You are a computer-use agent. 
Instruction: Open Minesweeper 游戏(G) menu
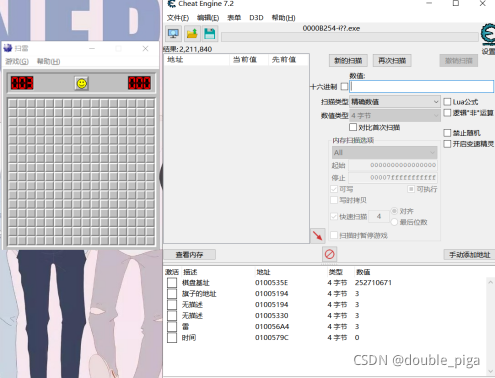click(x=17, y=61)
